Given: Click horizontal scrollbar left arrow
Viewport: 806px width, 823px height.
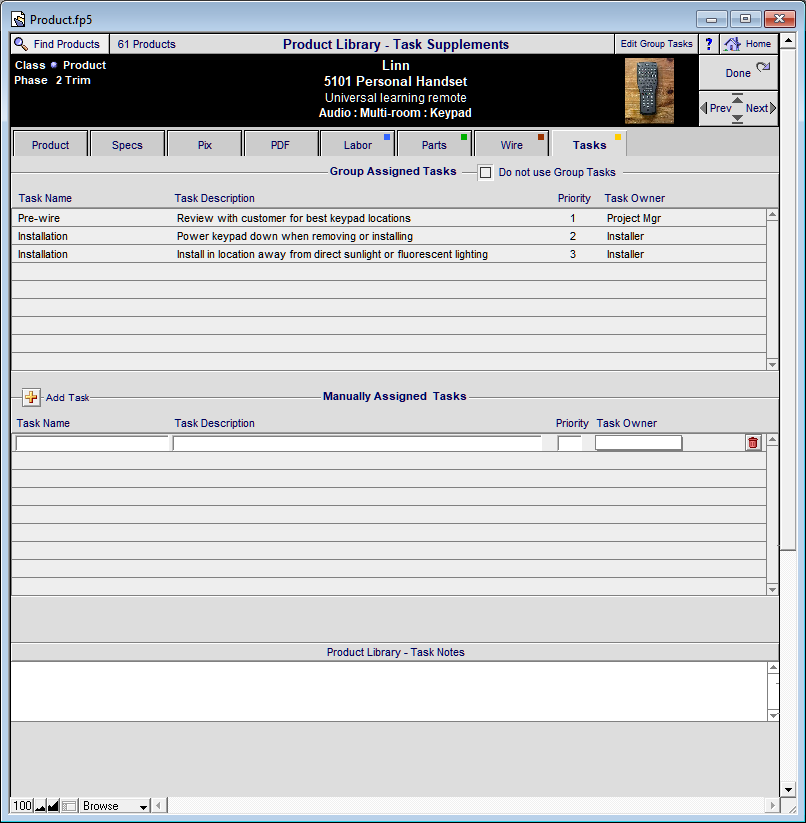Looking at the screenshot, I should click(159, 805).
